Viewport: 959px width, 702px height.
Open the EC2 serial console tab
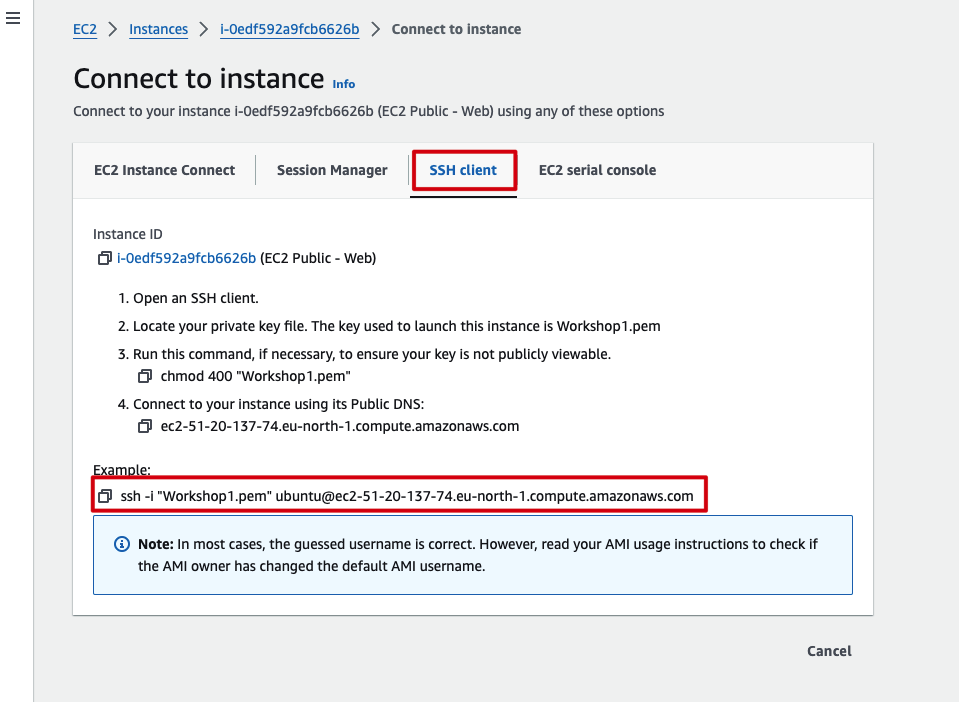click(597, 170)
